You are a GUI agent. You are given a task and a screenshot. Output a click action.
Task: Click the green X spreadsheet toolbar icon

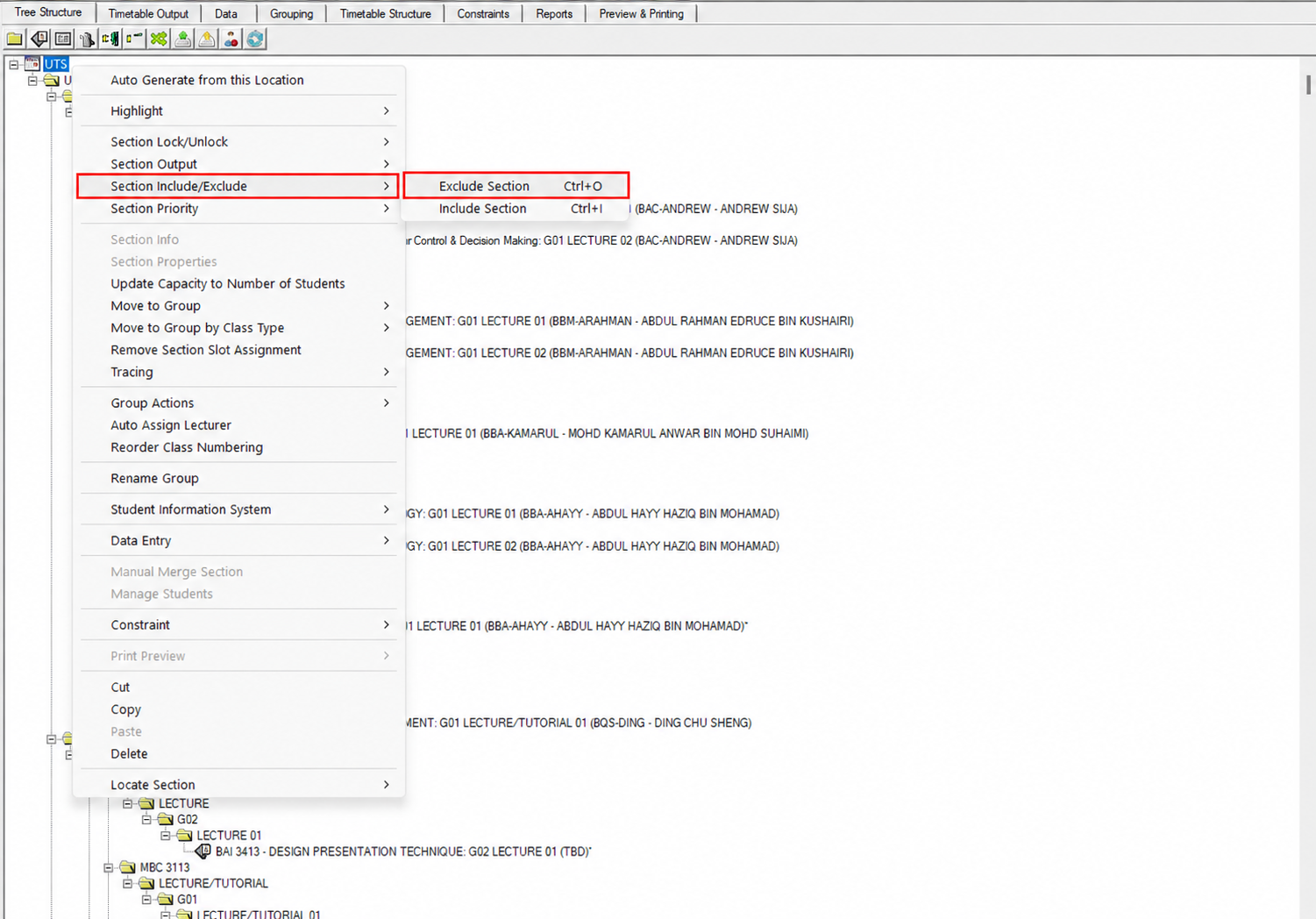[159, 39]
